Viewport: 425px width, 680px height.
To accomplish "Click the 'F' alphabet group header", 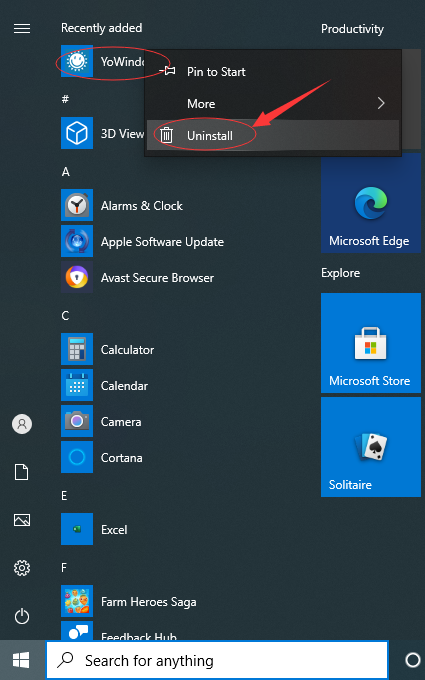I will (x=64, y=568).
